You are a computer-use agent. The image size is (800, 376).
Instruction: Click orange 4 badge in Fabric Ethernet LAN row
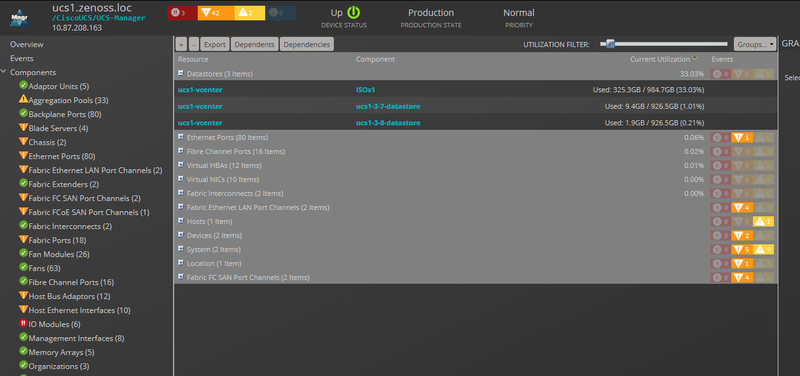pyautogui.click(x=742, y=208)
